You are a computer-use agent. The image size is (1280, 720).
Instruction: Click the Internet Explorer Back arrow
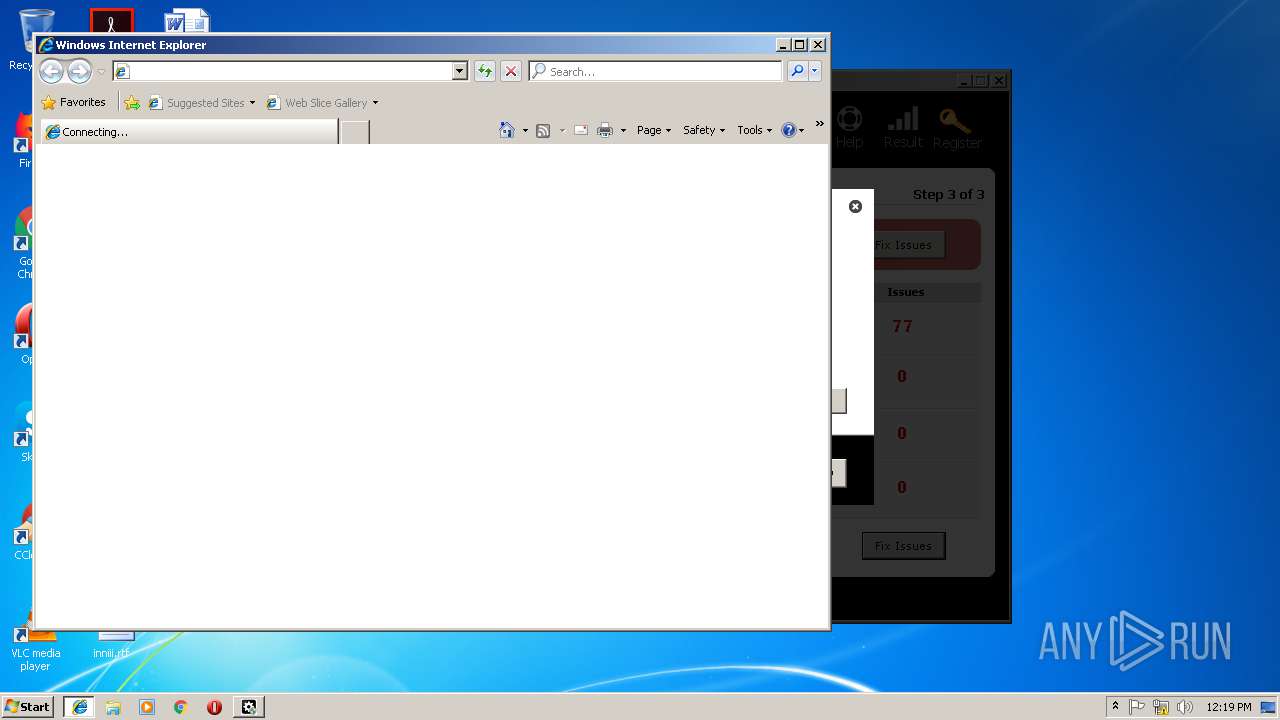pyautogui.click(x=51, y=71)
